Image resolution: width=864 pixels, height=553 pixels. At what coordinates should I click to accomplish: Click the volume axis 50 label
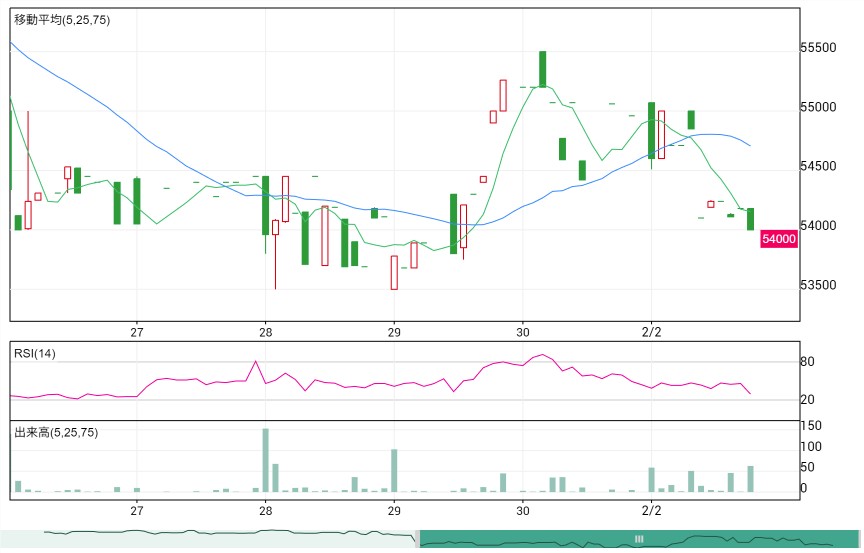(807, 467)
